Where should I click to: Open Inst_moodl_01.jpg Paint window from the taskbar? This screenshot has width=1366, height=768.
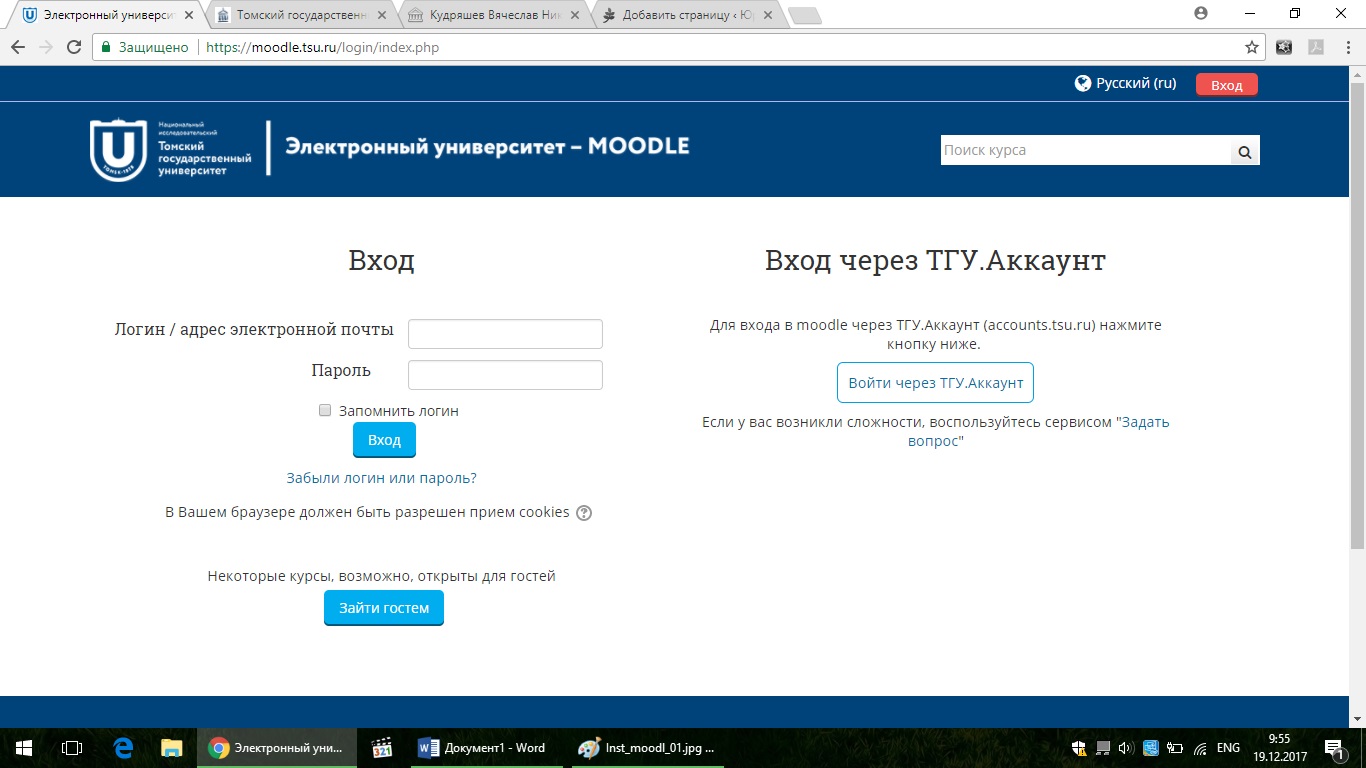pos(647,747)
